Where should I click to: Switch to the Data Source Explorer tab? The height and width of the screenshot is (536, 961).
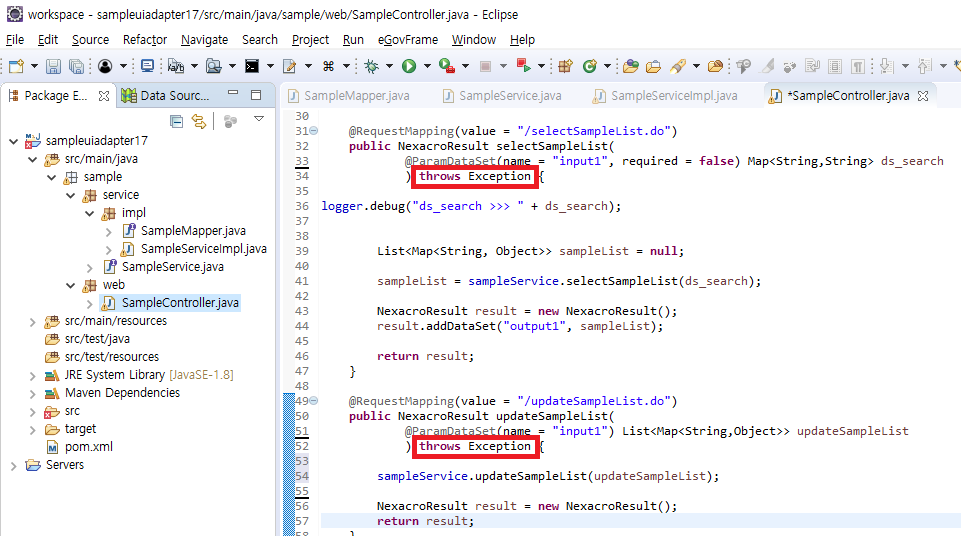click(x=174, y=96)
